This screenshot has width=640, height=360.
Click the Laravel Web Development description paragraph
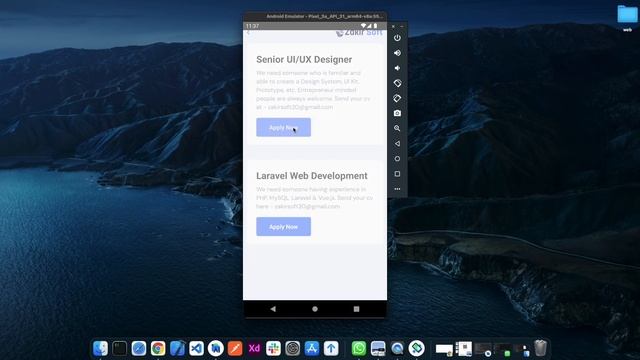click(314, 198)
